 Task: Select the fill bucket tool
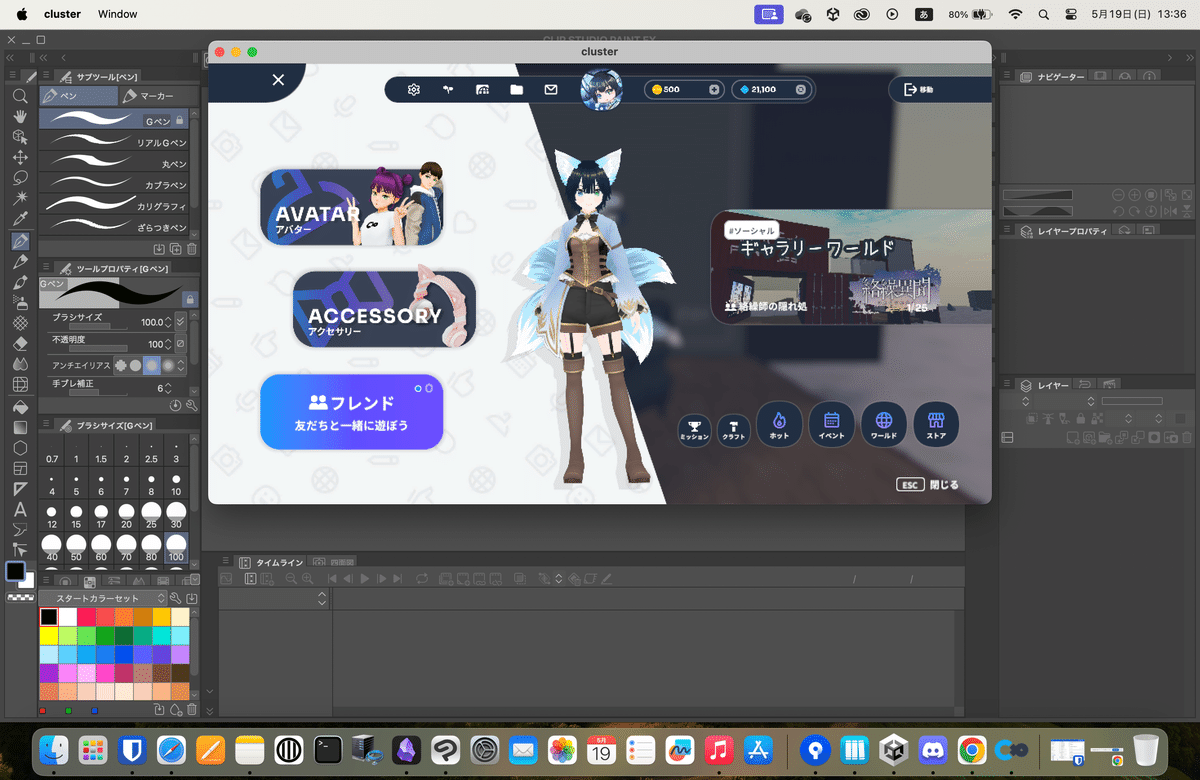click(x=19, y=407)
